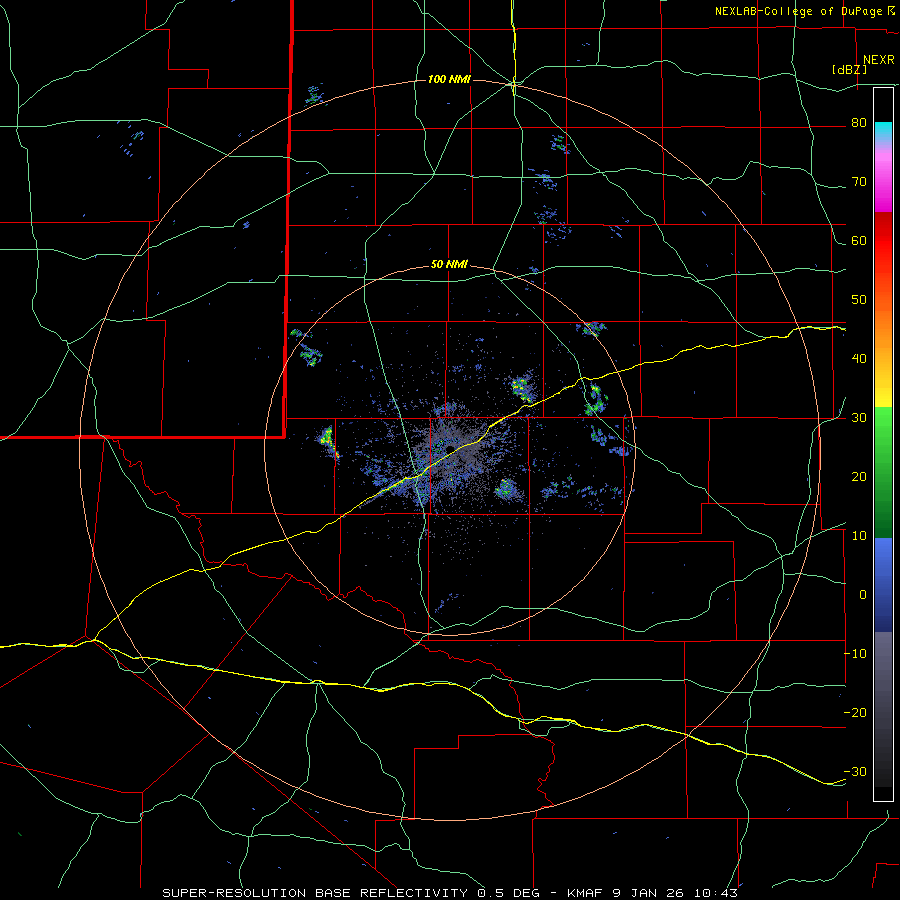Click the -30 value on the dBZ scale

(x=855, y=772)
